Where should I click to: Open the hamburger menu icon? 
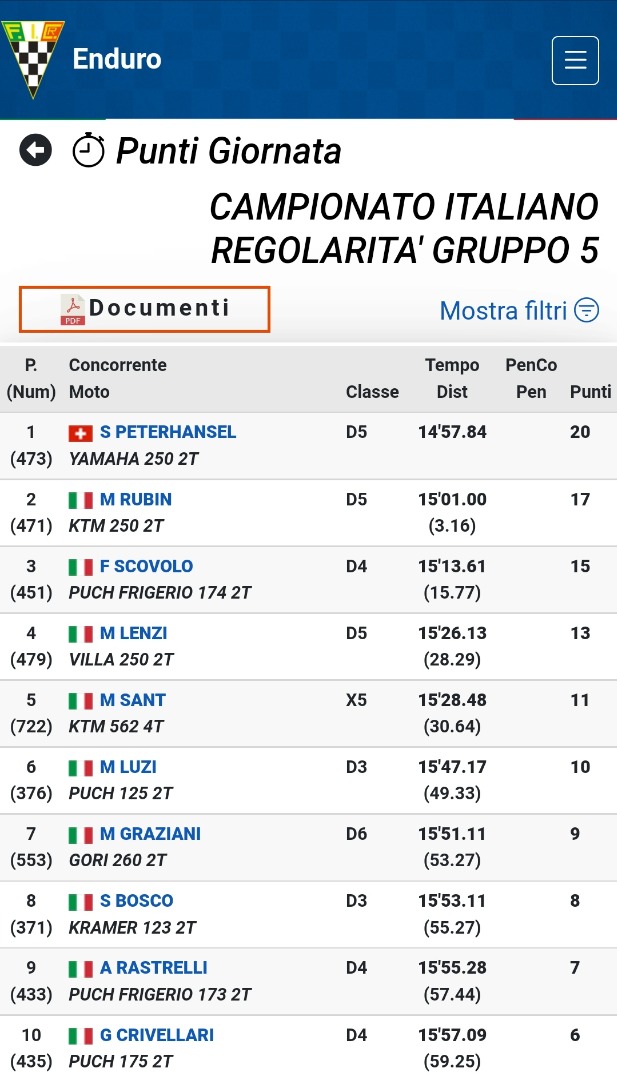coord(575,60)
